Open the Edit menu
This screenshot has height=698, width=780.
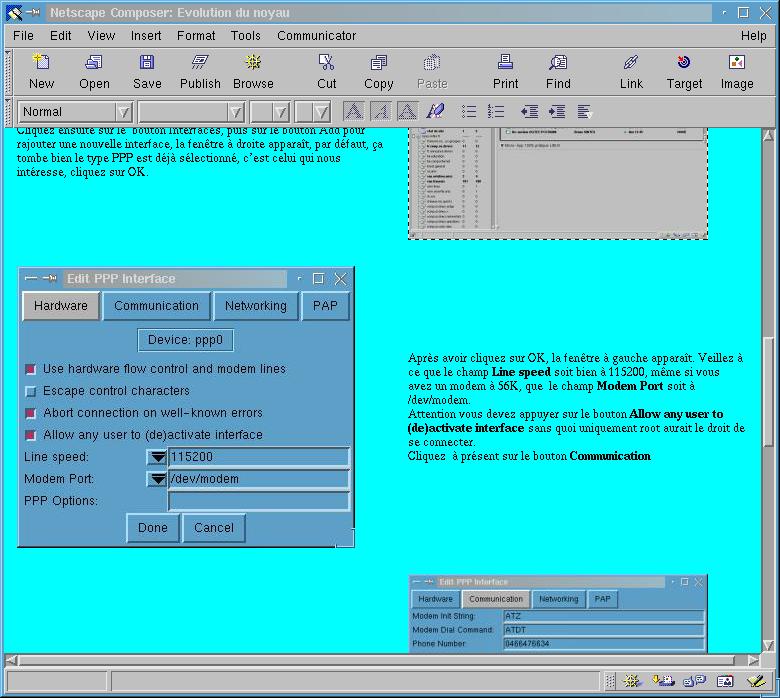pos(60,36)
